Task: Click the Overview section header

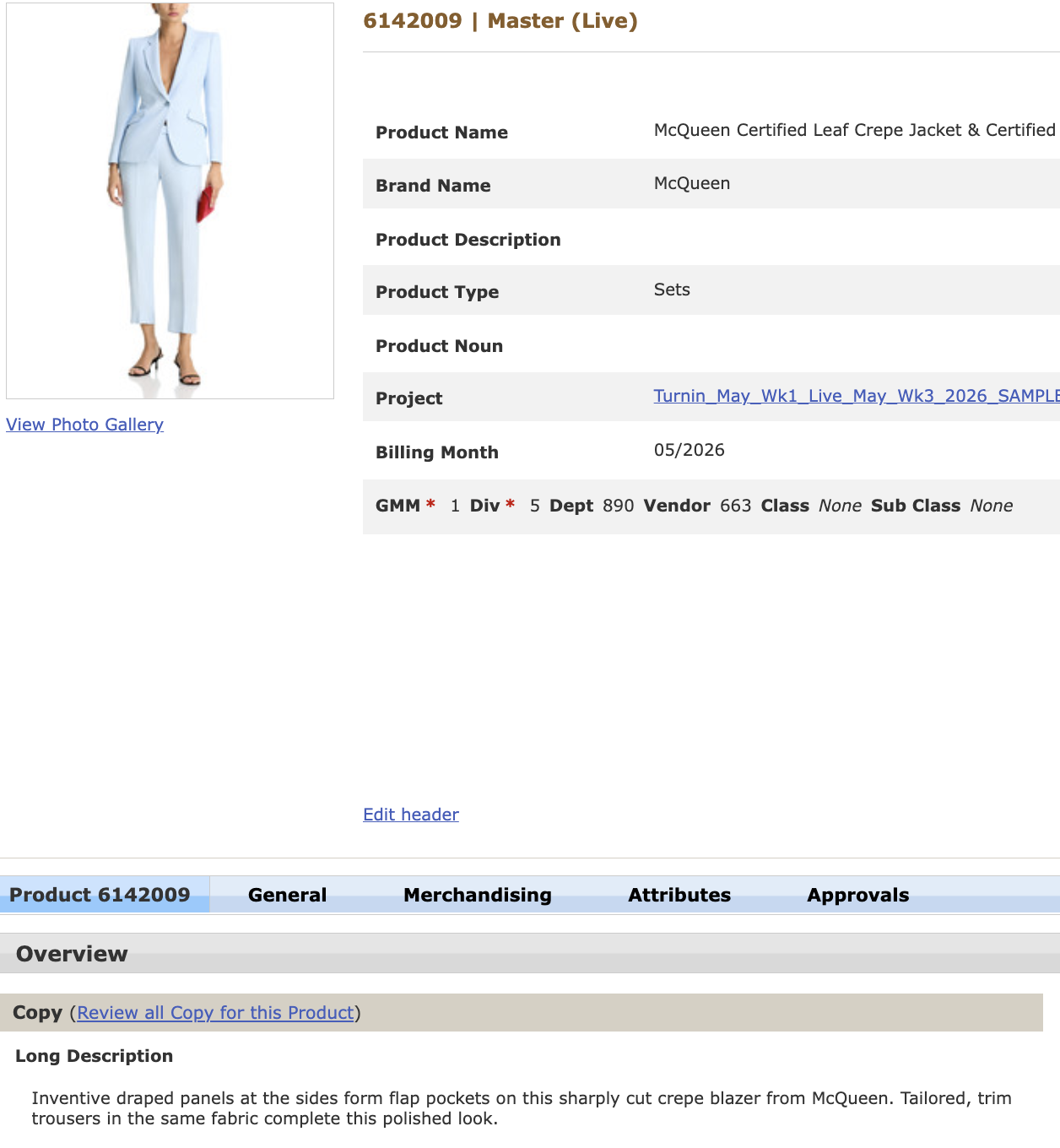Action: (530, 954)
